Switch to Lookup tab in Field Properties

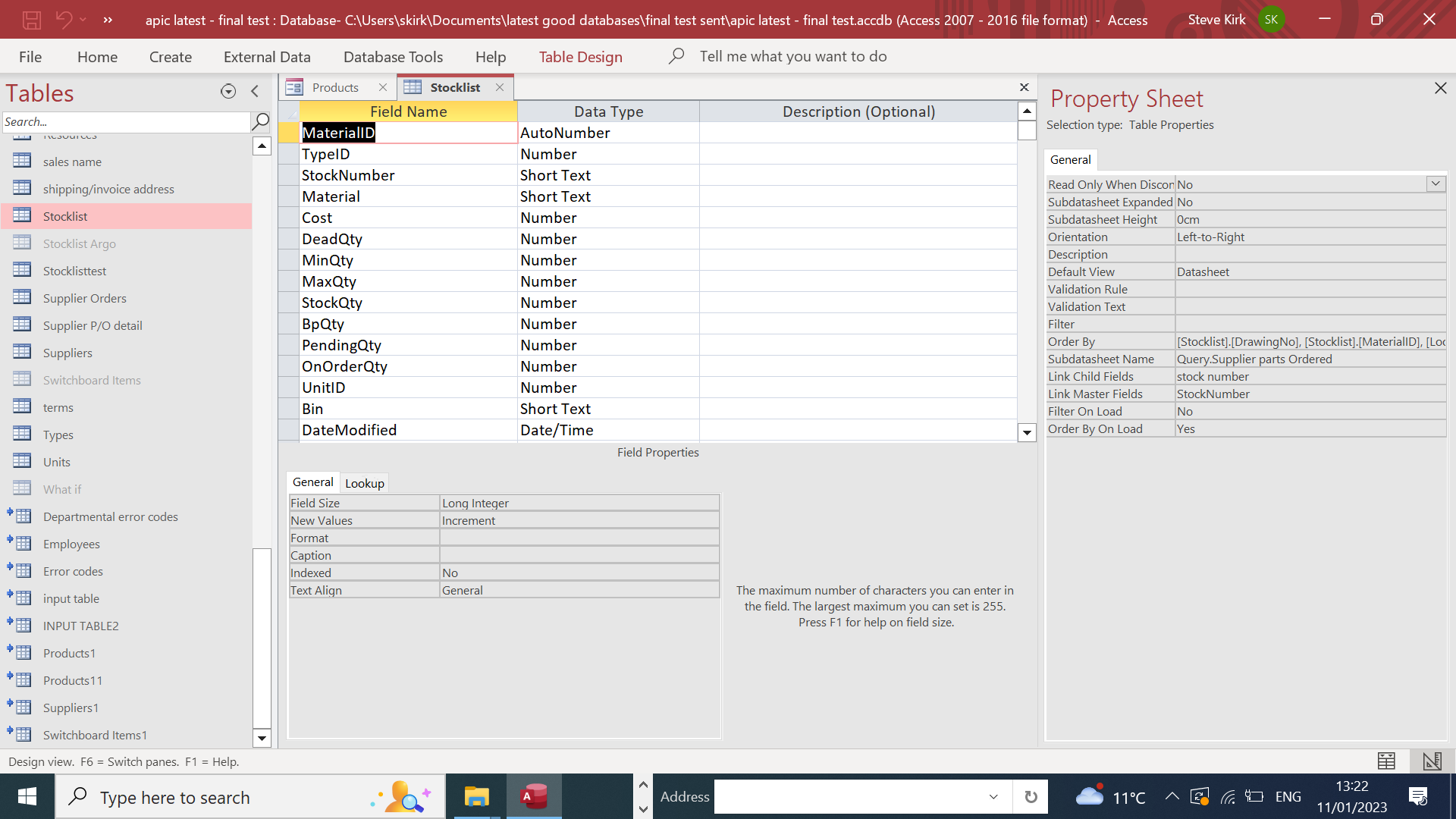(x=365, y=483)
